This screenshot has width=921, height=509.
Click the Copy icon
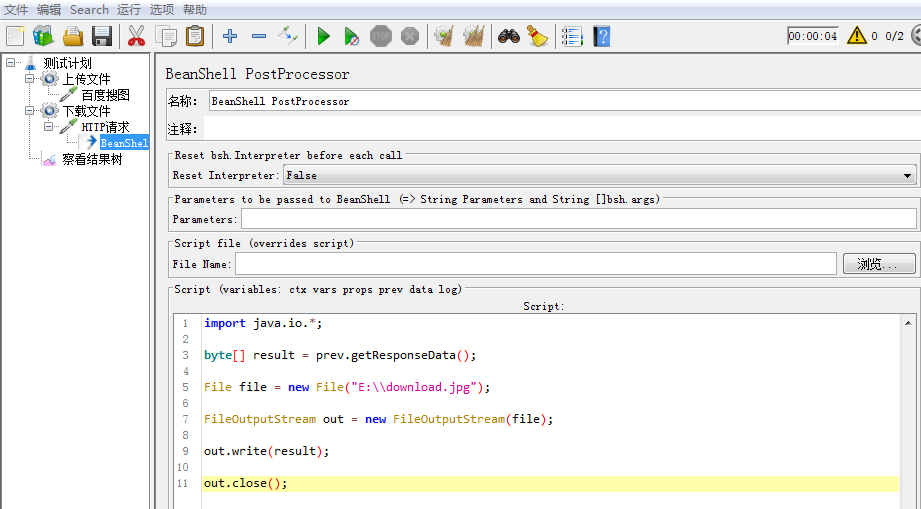point(166,36)
